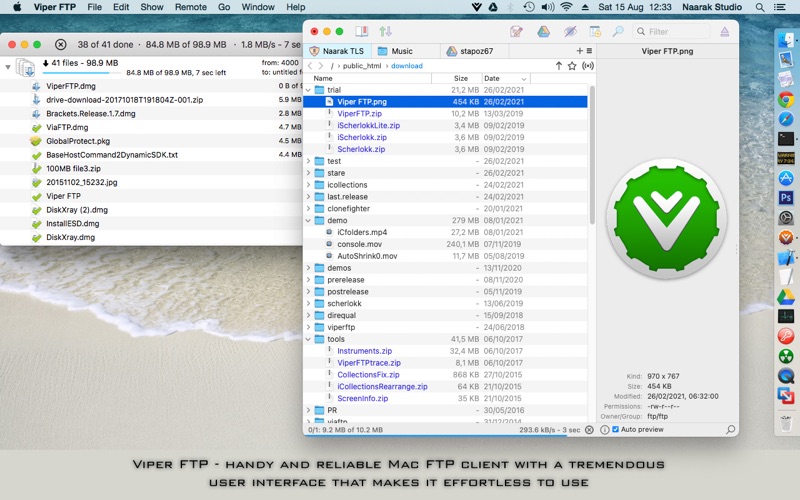800x500 pixels.
Task: Expand the test folder
Action: point(308,161)
